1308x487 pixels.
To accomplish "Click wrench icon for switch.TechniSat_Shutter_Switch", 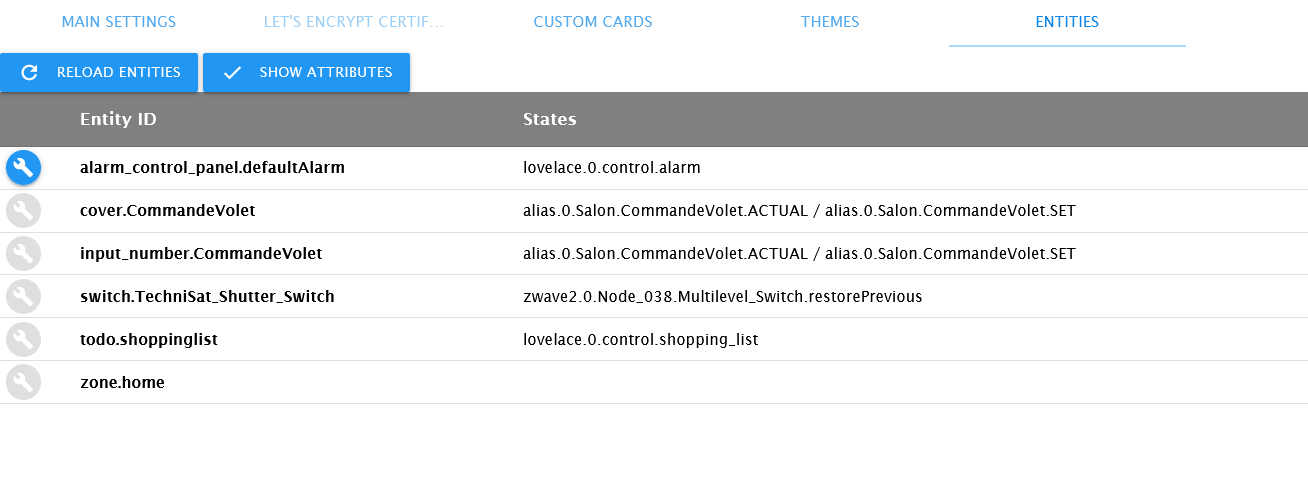I will click(x=23, y=297).
